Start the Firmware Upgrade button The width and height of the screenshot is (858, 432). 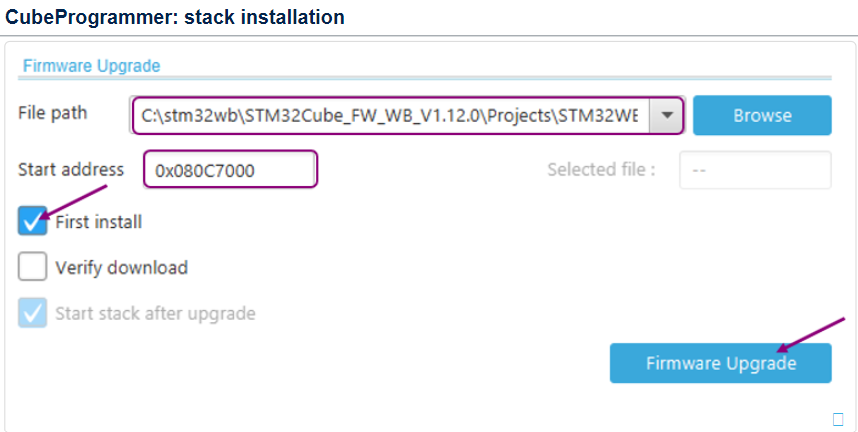720,363
